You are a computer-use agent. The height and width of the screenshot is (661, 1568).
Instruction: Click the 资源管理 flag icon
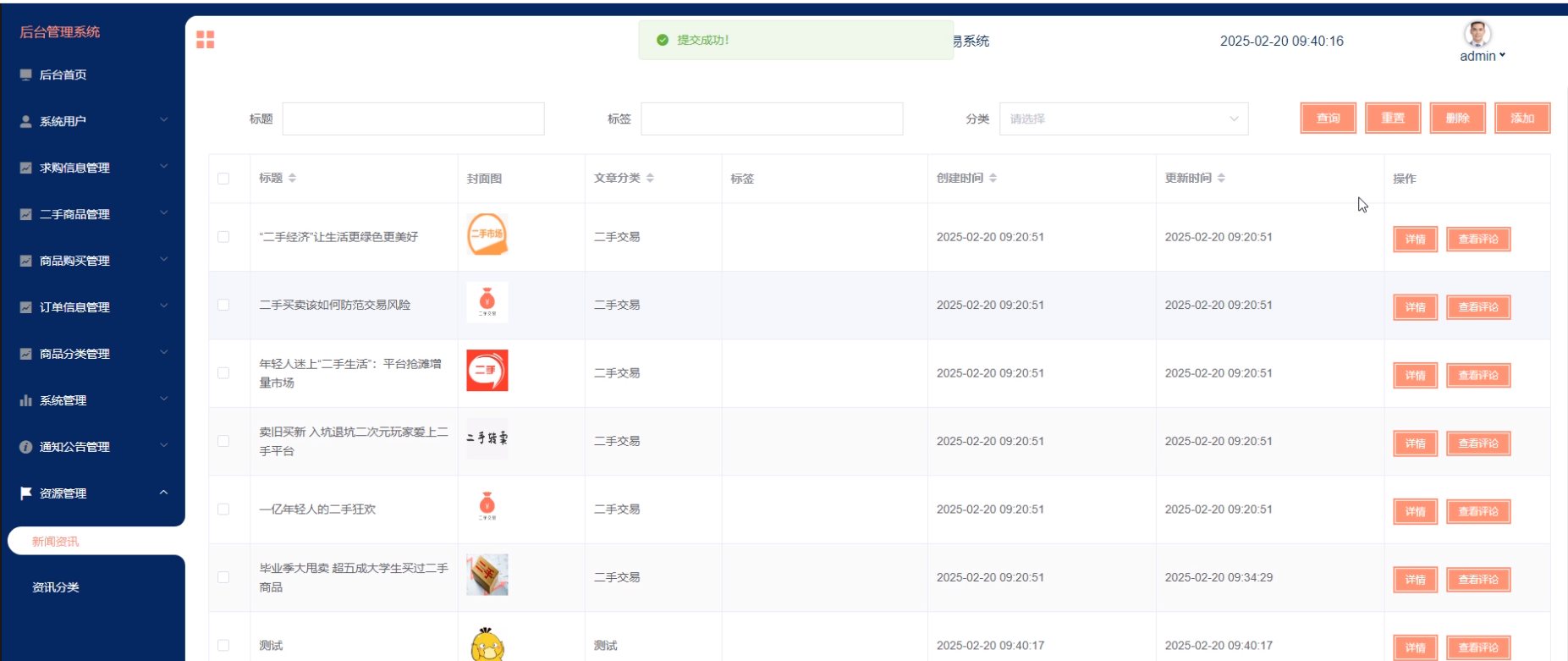(25, 493)
